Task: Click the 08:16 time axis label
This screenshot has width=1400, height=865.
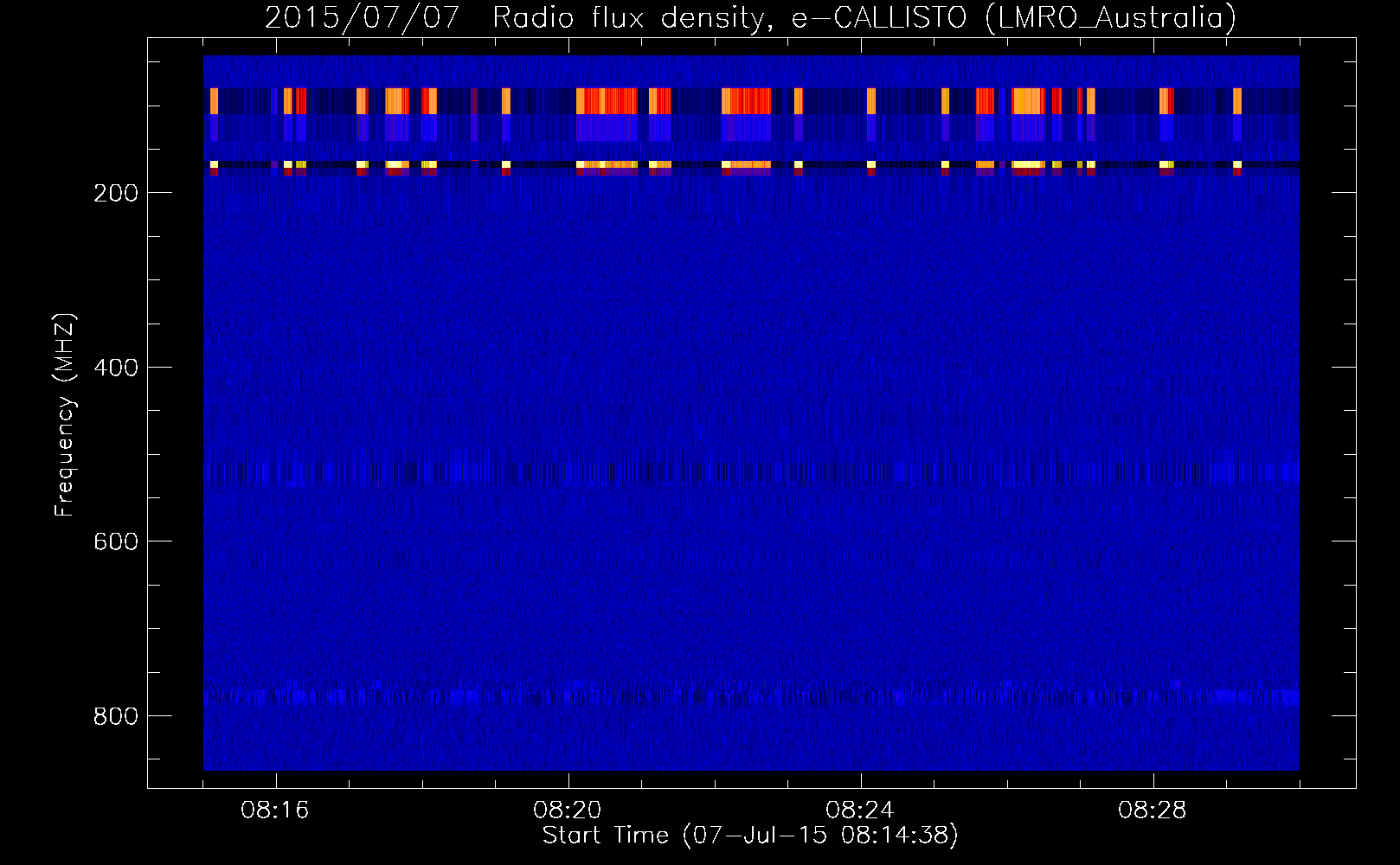Action: (275, 811)
